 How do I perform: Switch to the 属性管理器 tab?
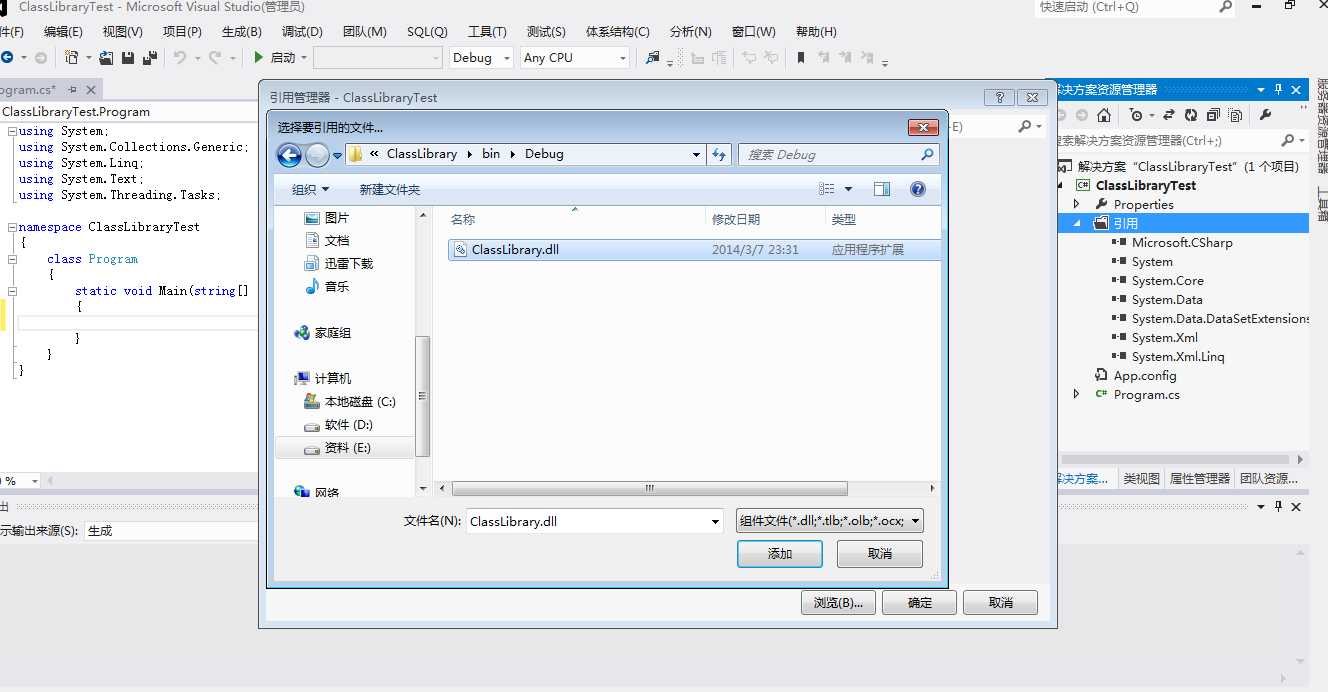point(1199,479)
